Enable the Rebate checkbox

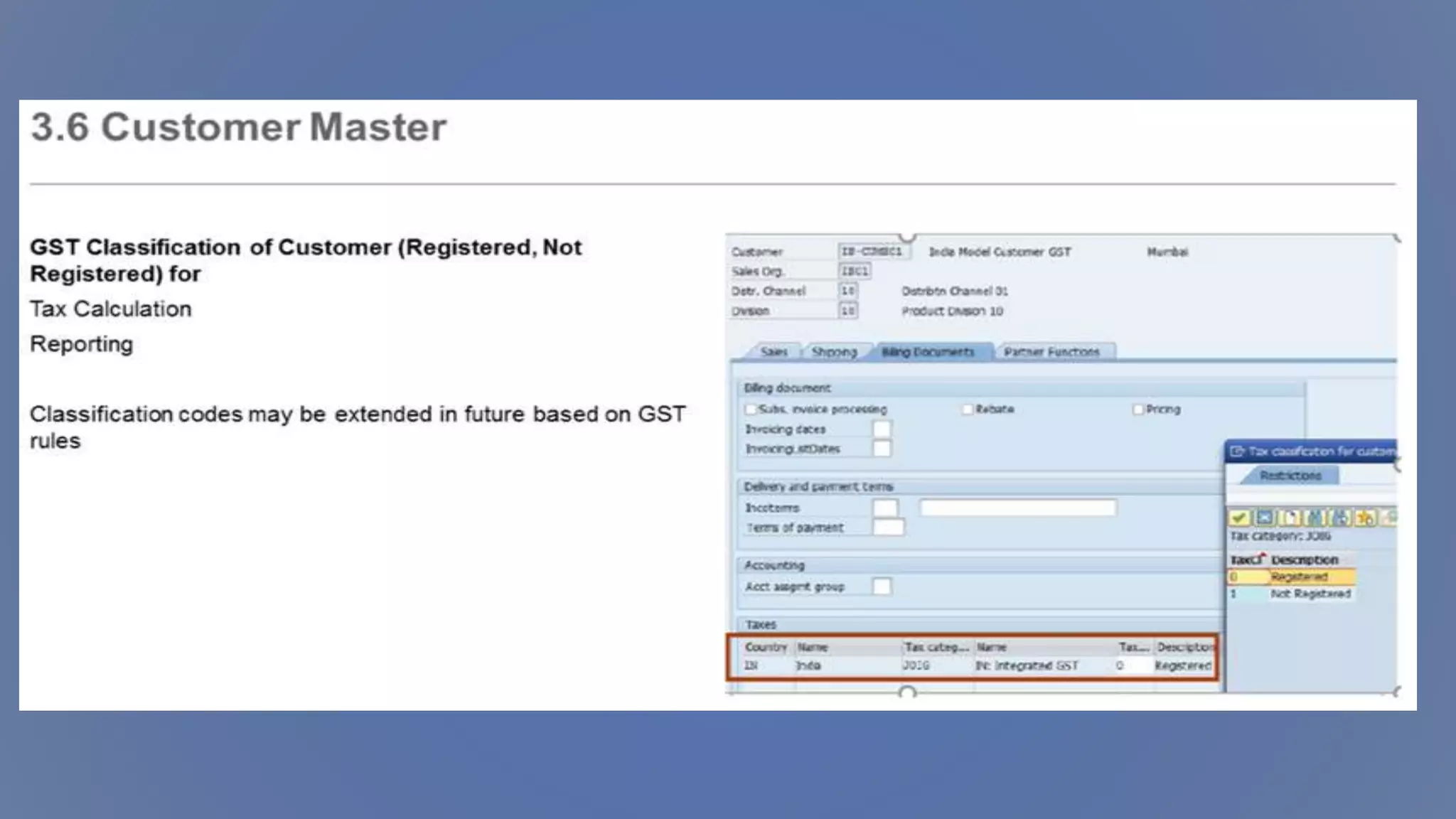pos(967,409)
